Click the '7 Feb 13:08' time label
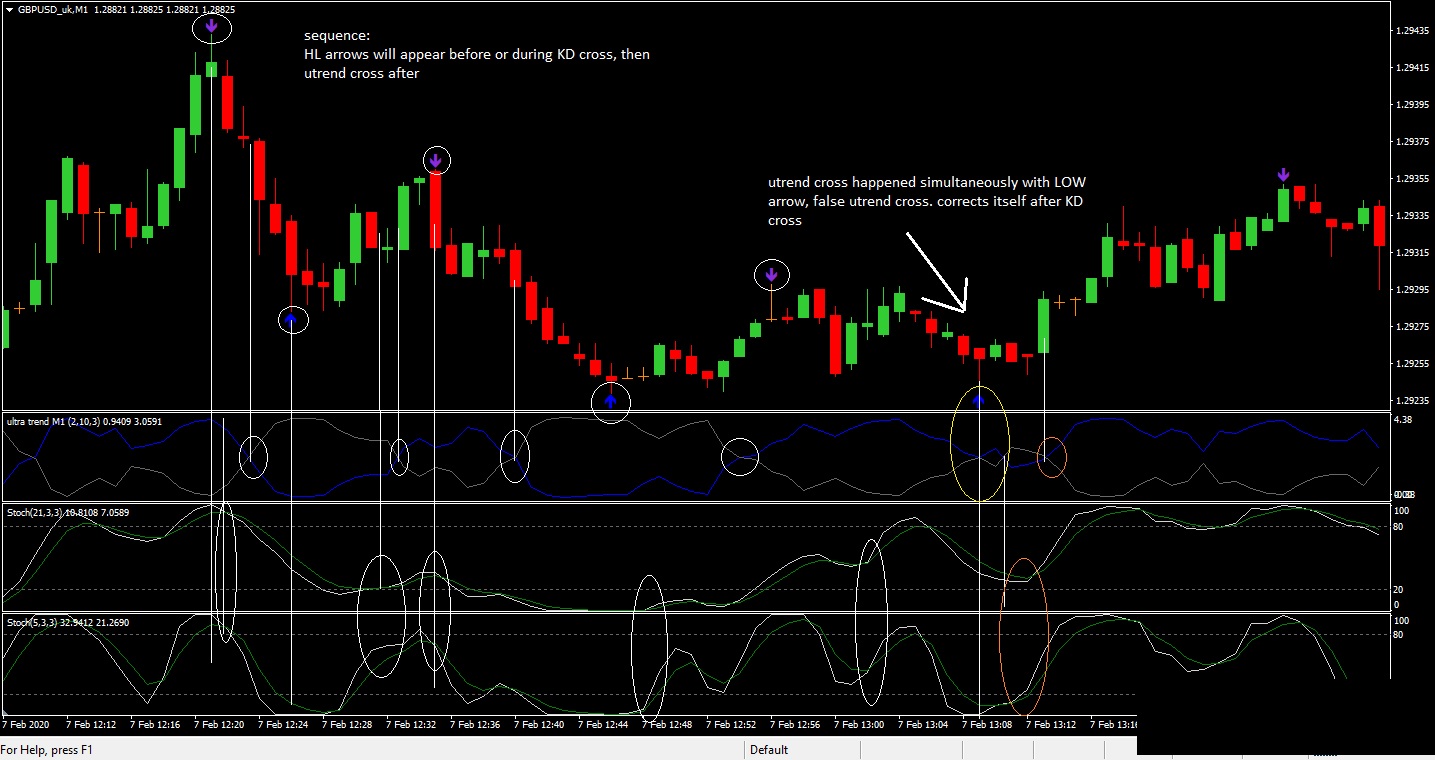 pyautogui.click(x=987, y=724)
